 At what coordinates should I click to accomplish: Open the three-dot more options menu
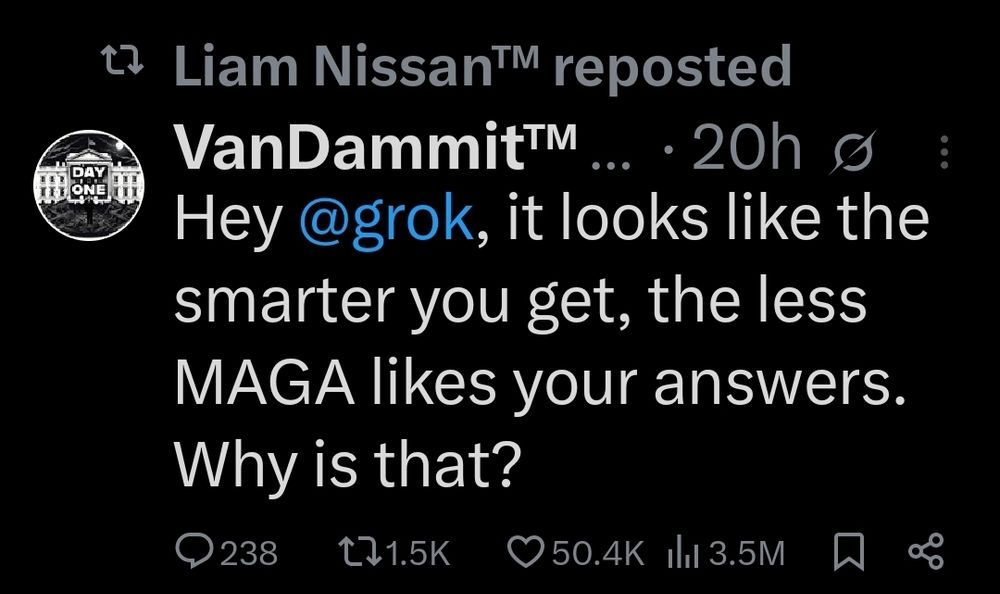tap(945, 152)
